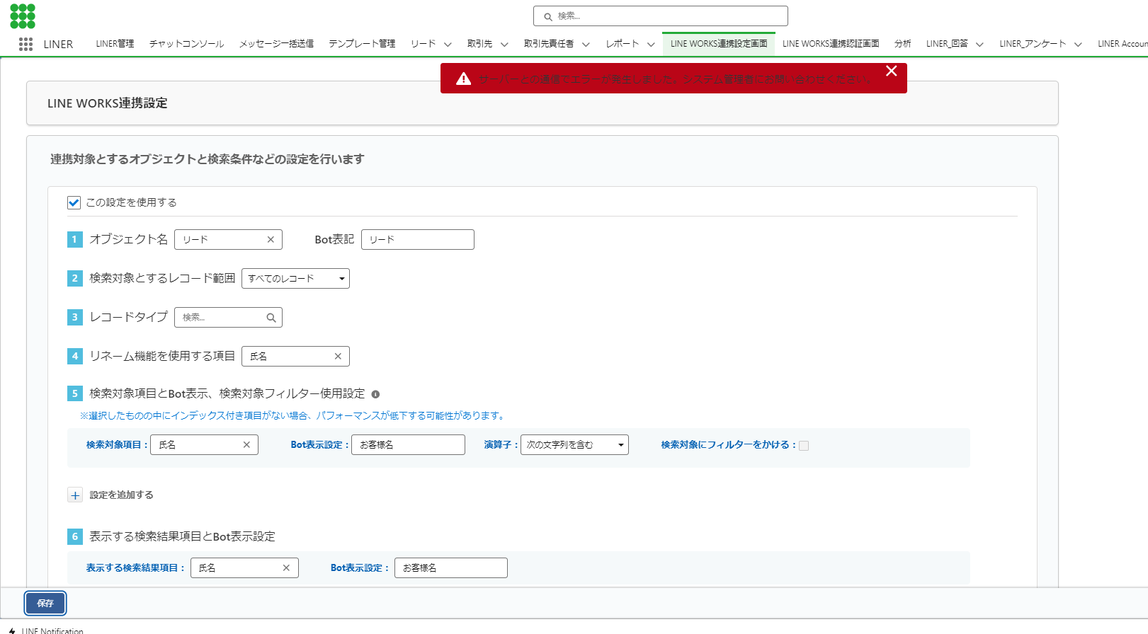Image resolution: width=1148 pixels, height=634 pixels.
Task: Click Bot表示設定 field in step 5
Action: point(408,444)
